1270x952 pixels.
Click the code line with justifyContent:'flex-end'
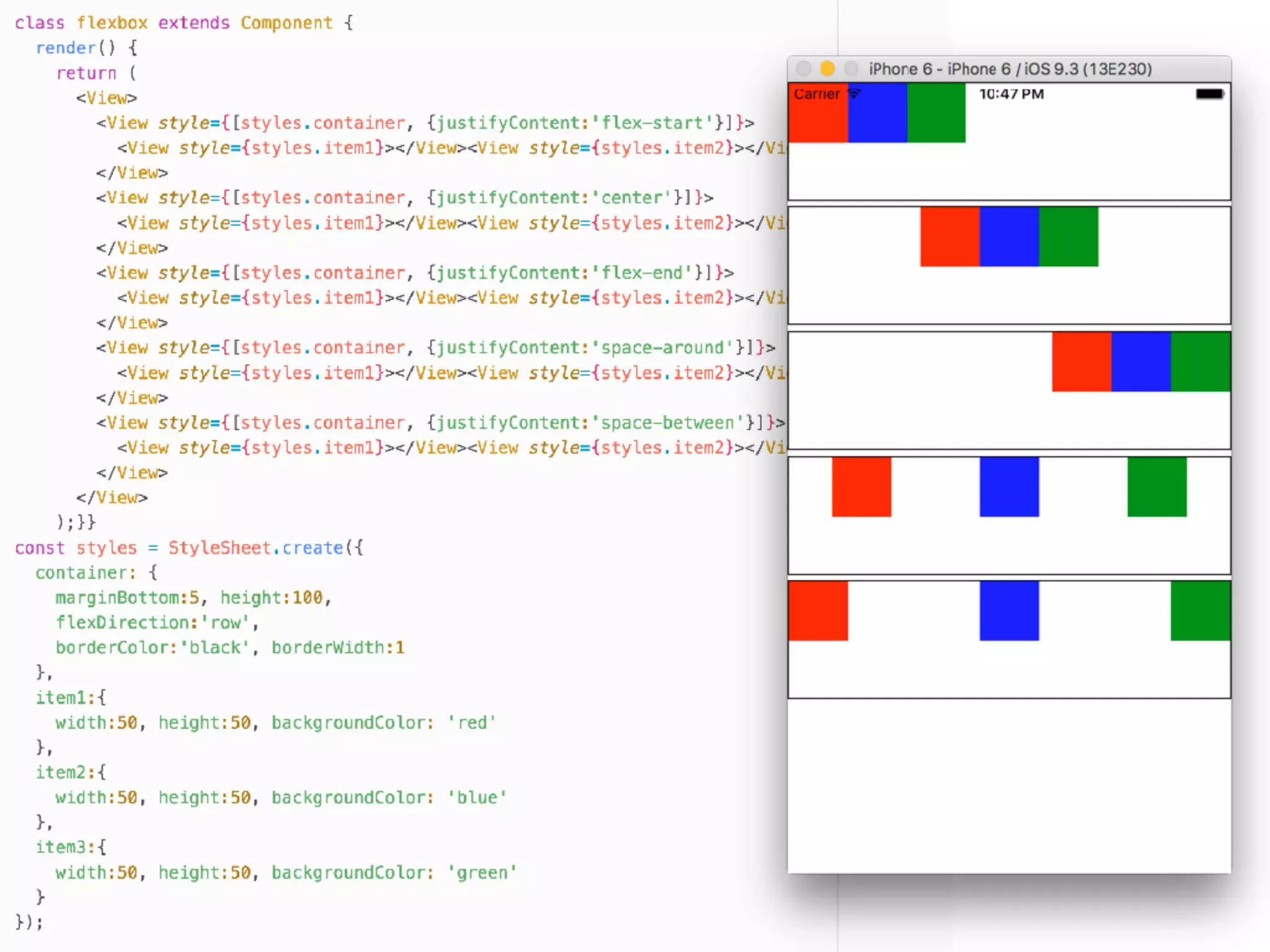pos(415,273)
